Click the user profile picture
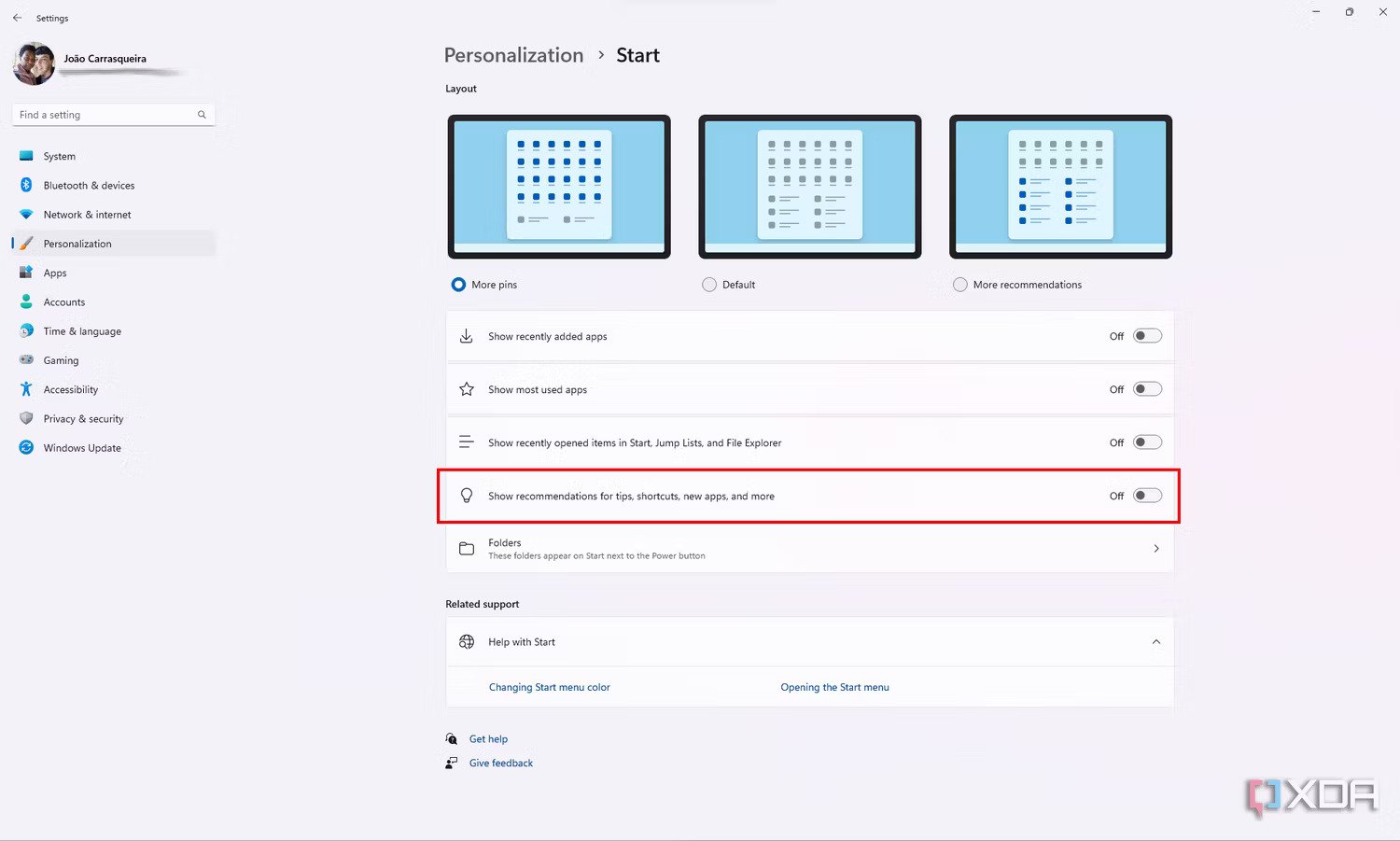This screenshot has width=1400, height=841. pos(34,63)
